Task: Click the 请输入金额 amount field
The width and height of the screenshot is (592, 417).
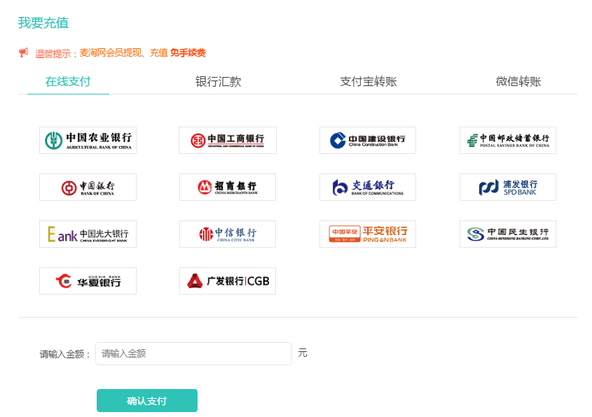Action: pyautogui.click(x=194, y=354)
